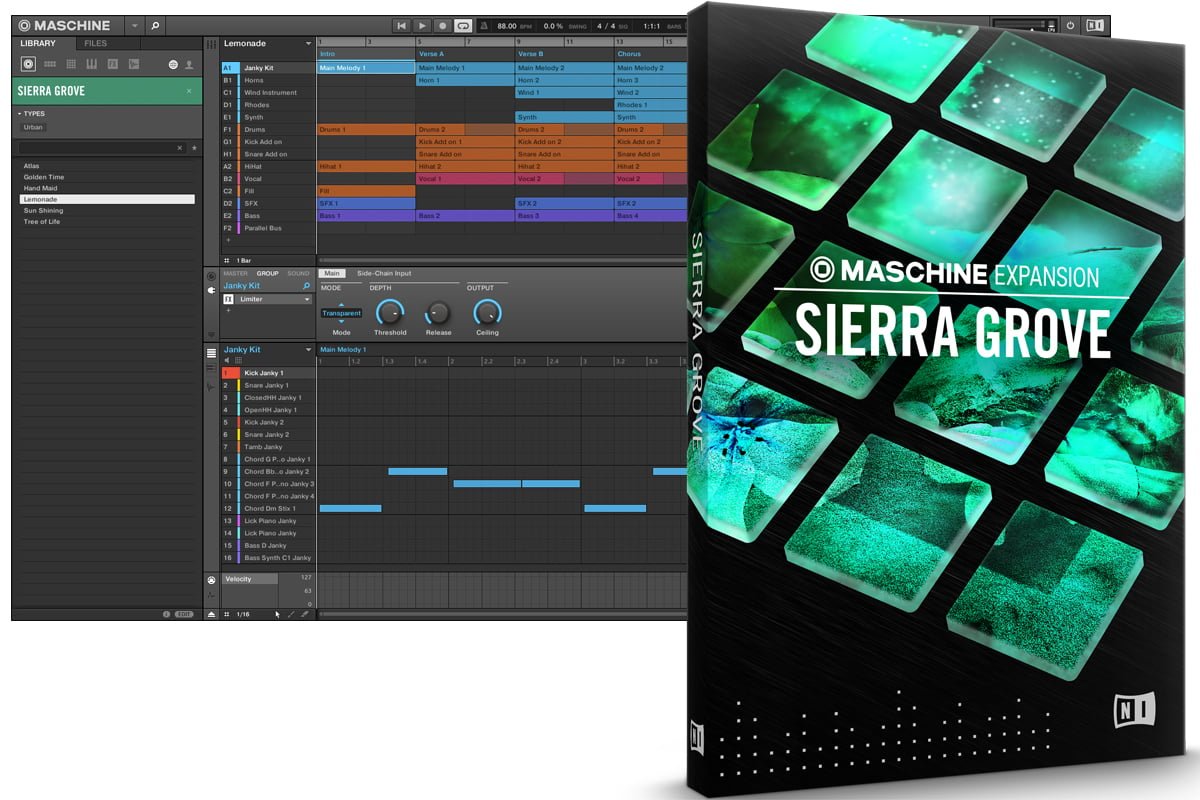Screen dimensions: 1200x800
Task: Open dropdown arrow beside MASCHINE logo
Action: tap(135, 25)
